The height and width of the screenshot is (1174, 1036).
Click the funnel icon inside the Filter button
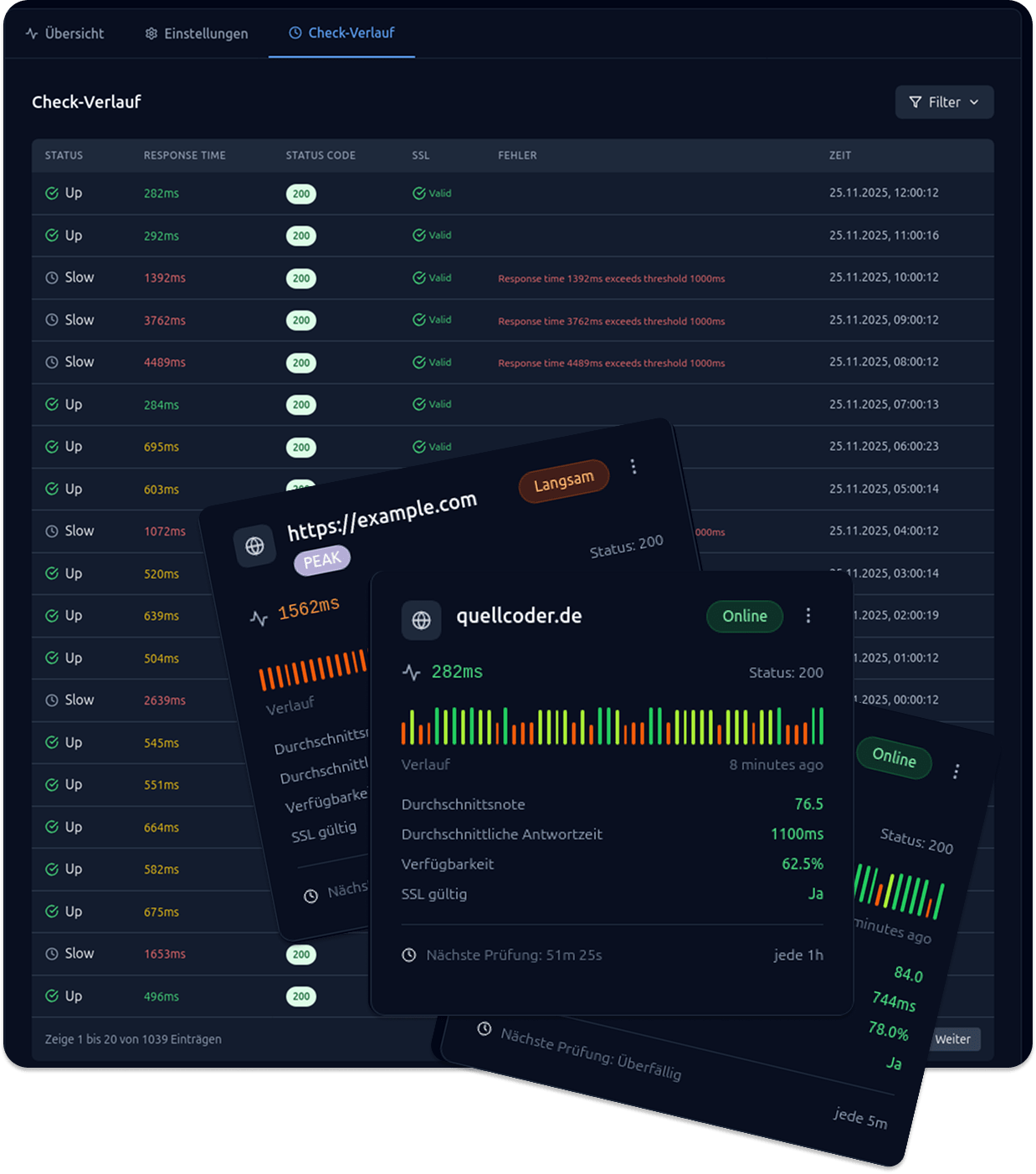[915, 102]
